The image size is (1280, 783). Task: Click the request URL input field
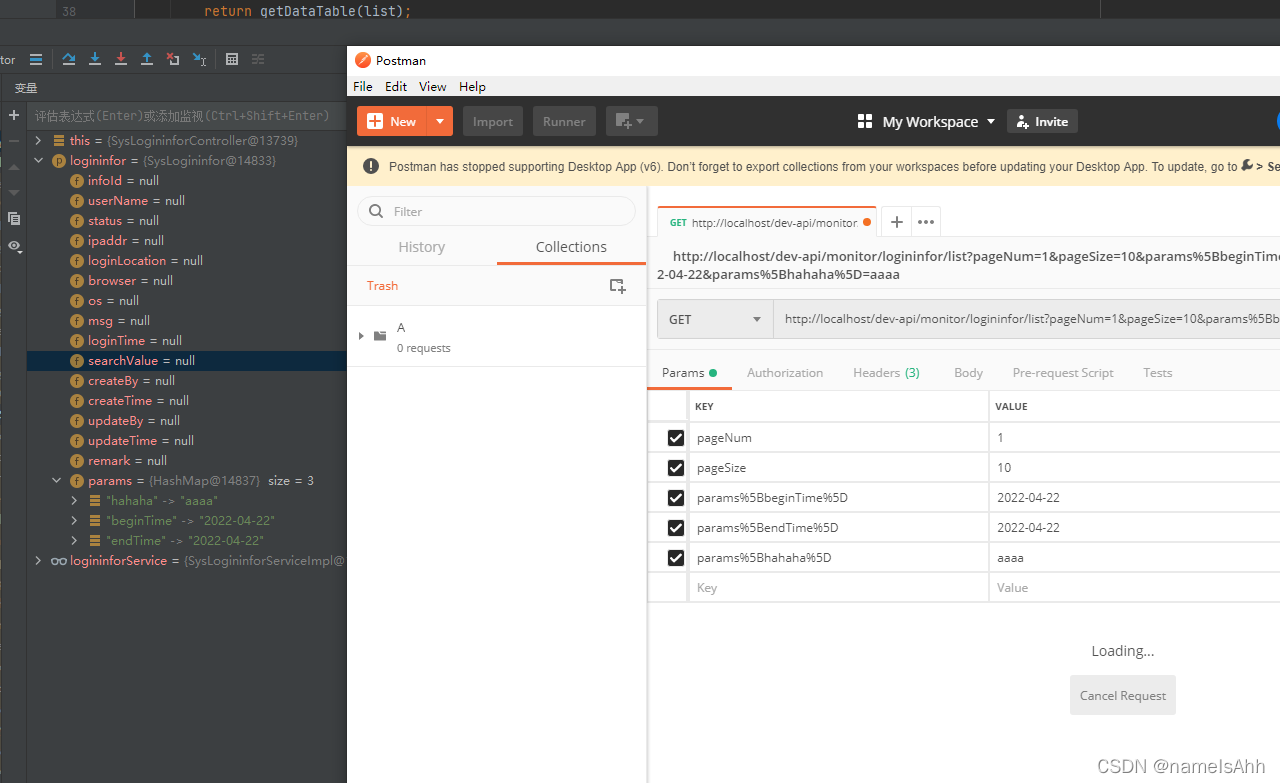1027,320
